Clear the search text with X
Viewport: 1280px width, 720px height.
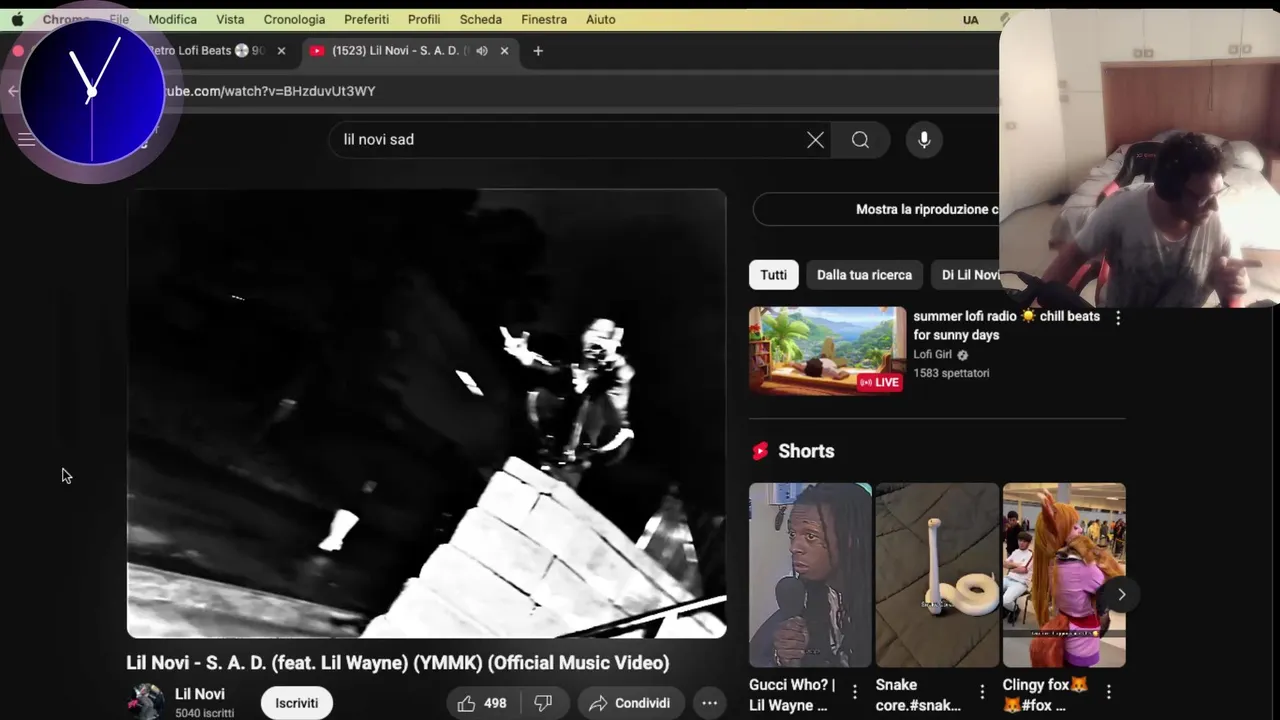815,139
